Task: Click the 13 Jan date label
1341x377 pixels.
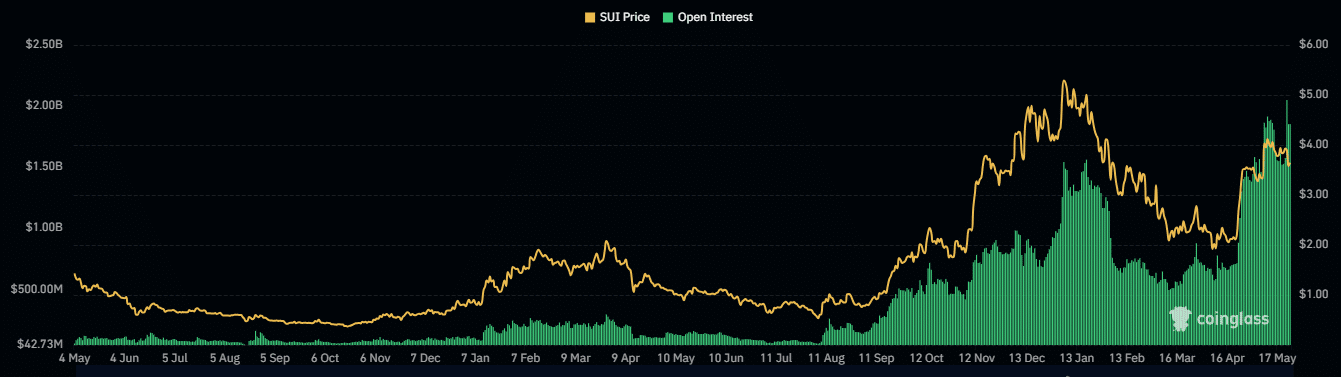Action: (x=1076, y=357)
